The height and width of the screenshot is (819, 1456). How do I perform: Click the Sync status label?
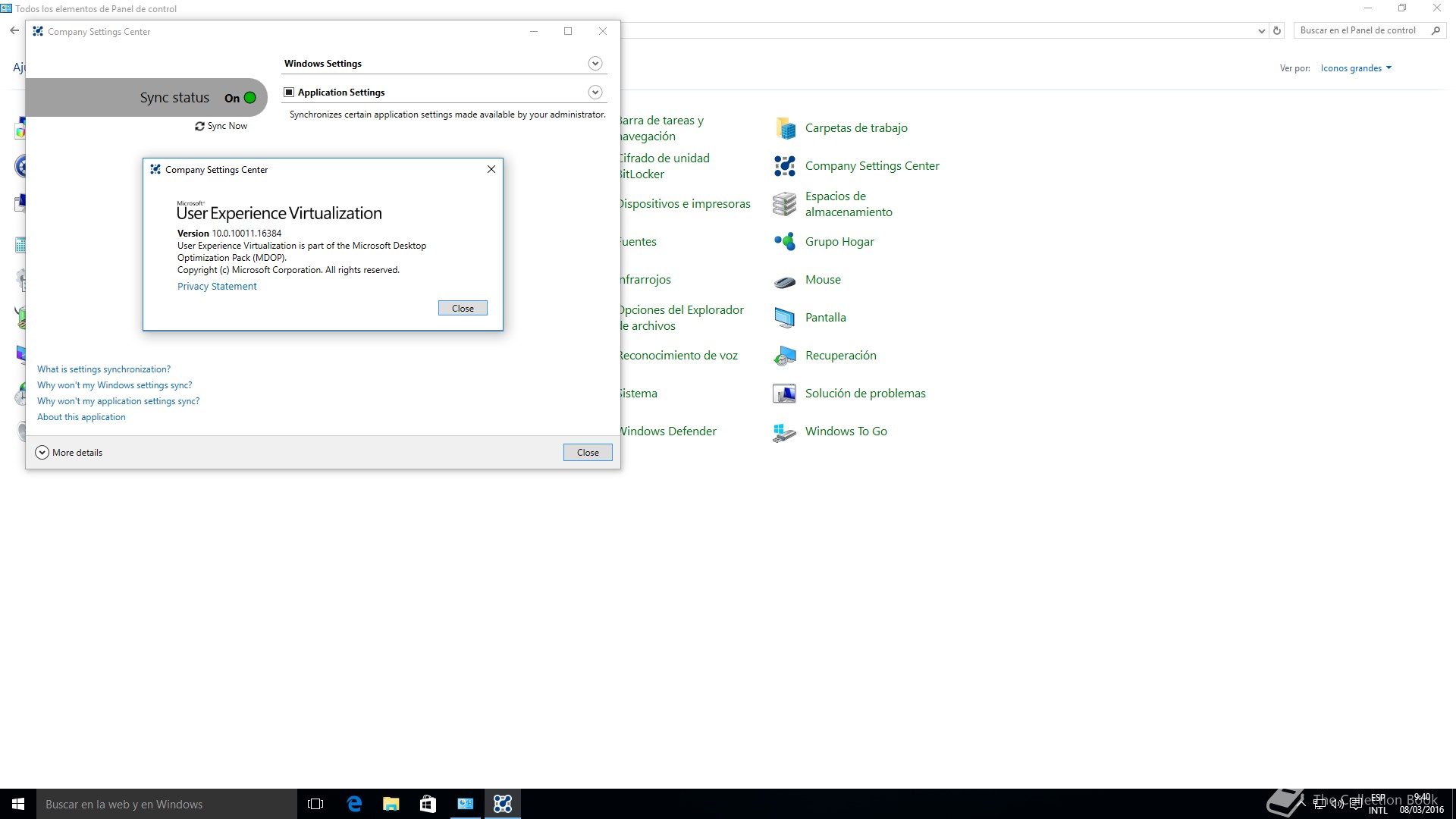[x=174, y=98]
